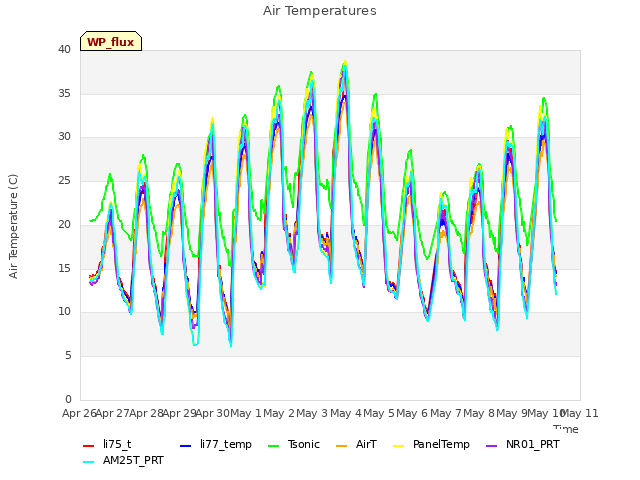The height and width of the screenshot is (480, 640).
Task: Click the cyan AM25T_PRT color swatch
Action: (89, 462)
